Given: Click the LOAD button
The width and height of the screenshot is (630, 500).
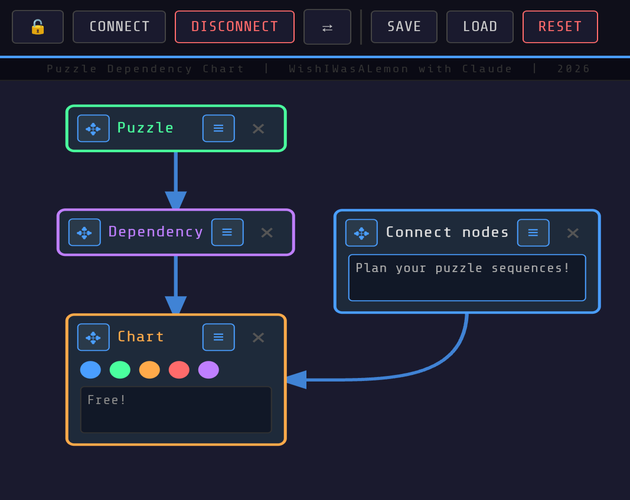Looking at the screenshot, I should click(x=480, y=27).
